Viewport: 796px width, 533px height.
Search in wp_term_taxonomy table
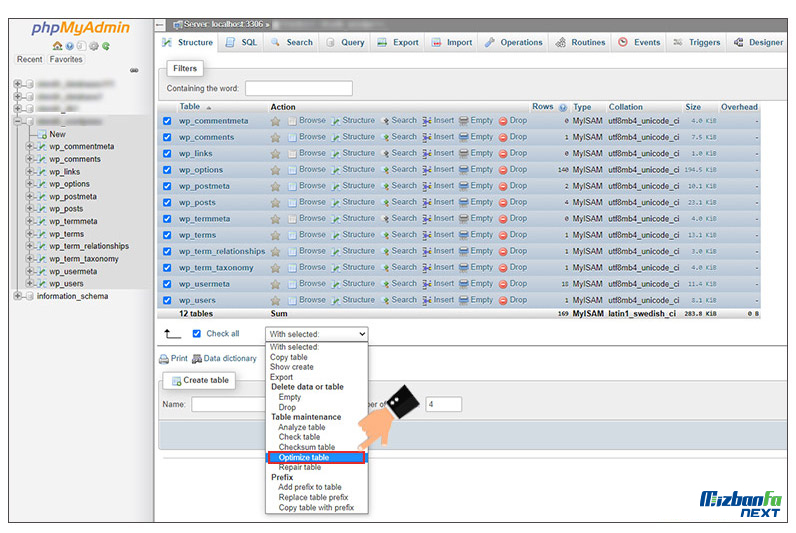(x=399, y=268)
